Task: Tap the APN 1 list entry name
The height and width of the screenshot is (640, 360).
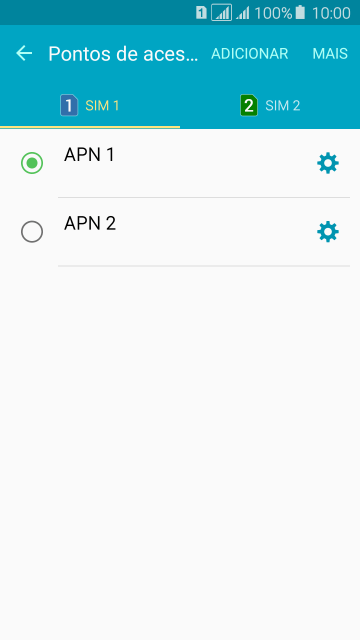Action: (x=89, y=155)
